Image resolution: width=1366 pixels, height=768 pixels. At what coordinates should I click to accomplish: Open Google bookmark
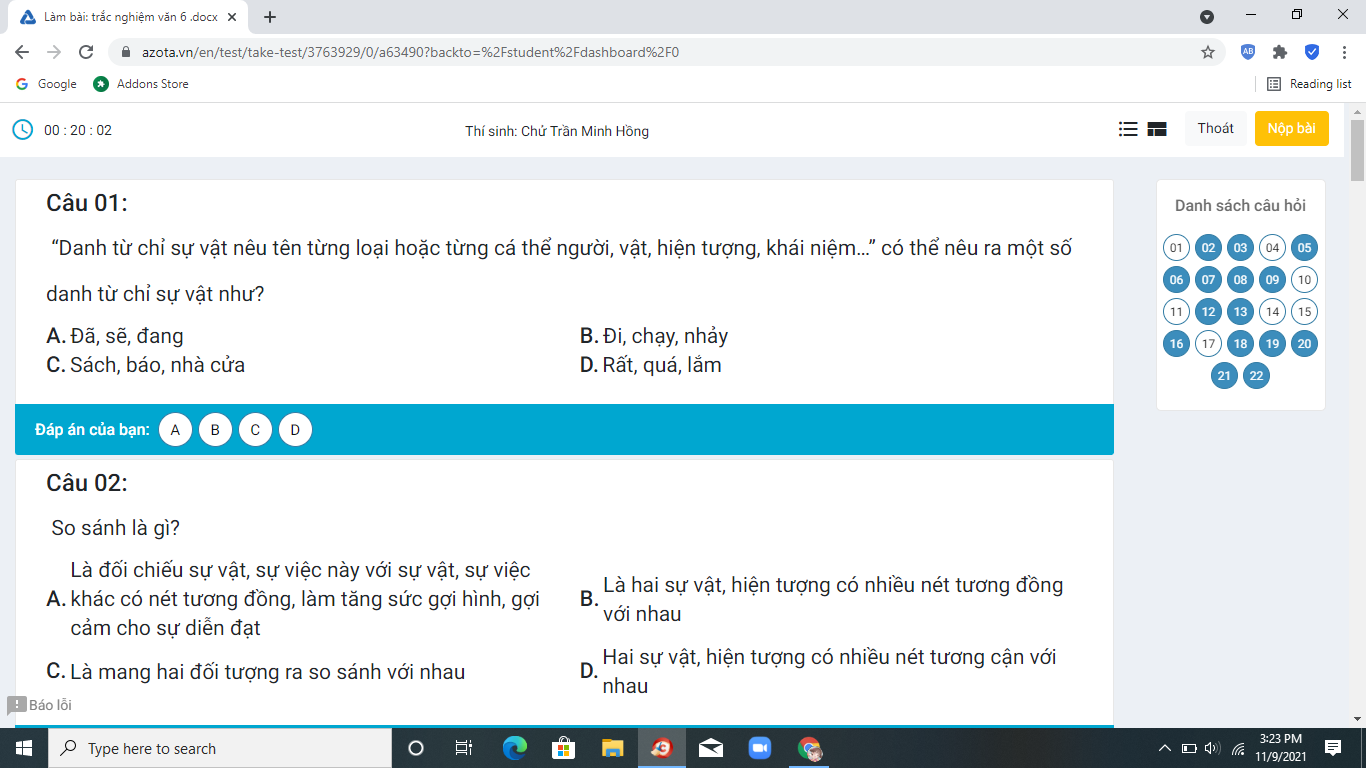point(46,84)
